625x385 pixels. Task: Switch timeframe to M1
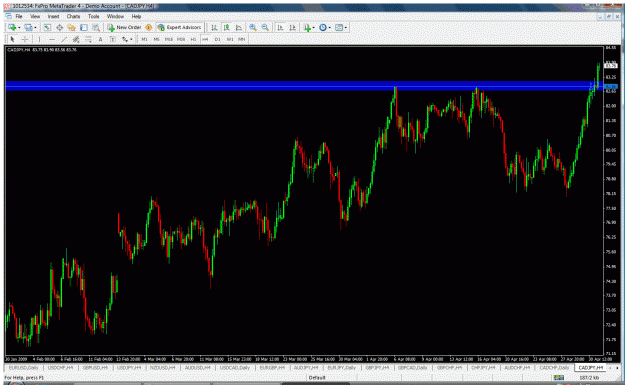point(144,39)
